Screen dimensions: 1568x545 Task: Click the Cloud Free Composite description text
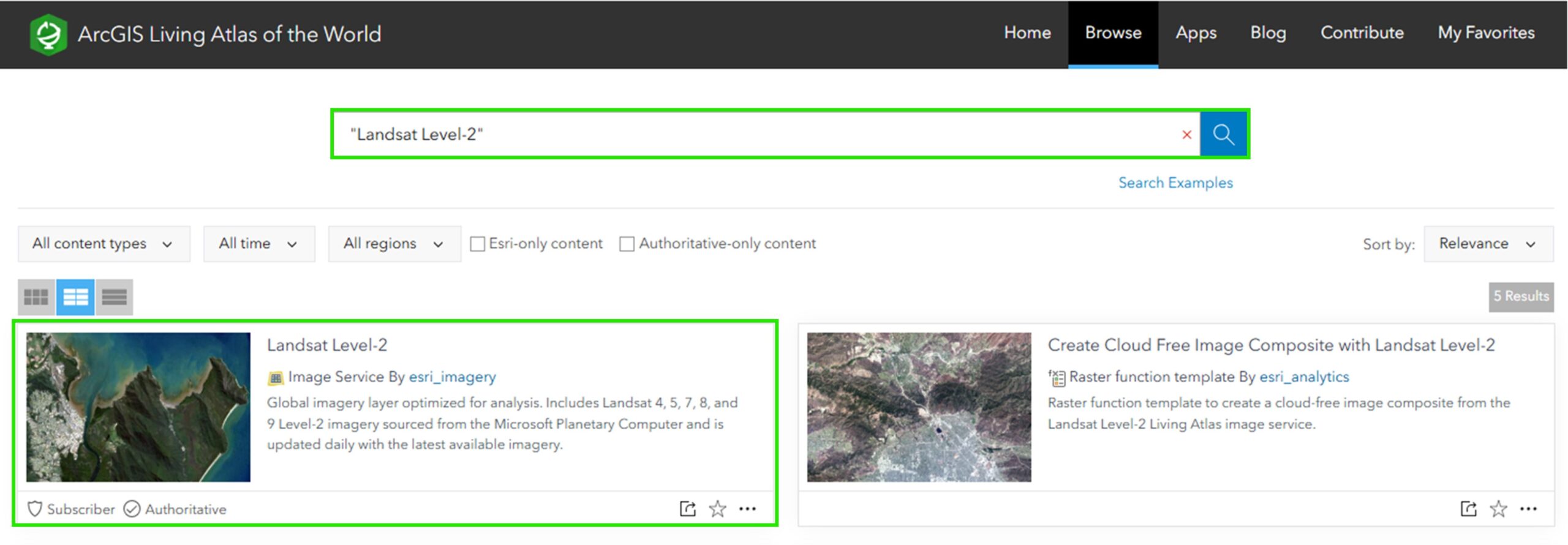coord(1279,413)
